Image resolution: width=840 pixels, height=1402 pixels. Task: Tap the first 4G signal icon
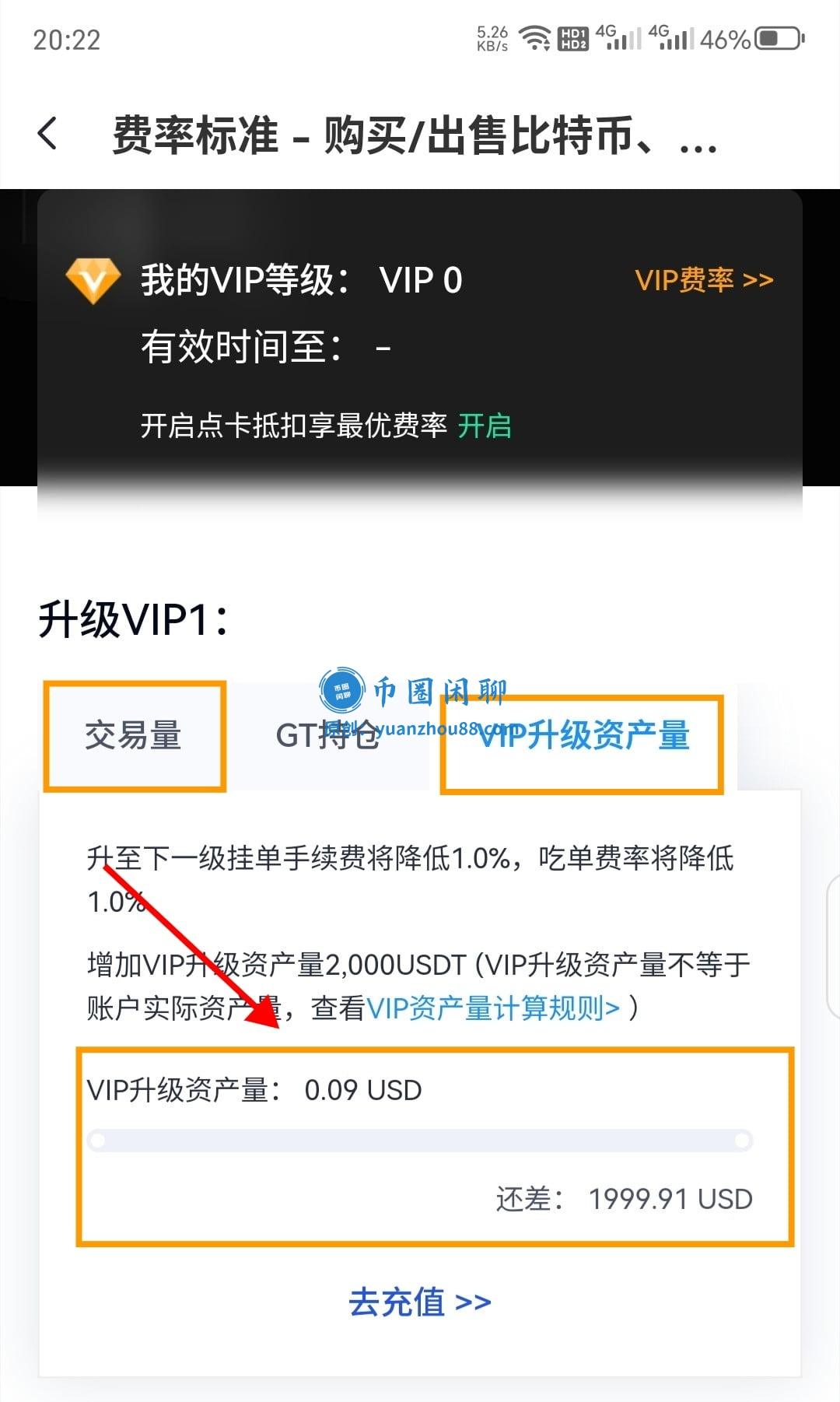[x=618, y=37]
